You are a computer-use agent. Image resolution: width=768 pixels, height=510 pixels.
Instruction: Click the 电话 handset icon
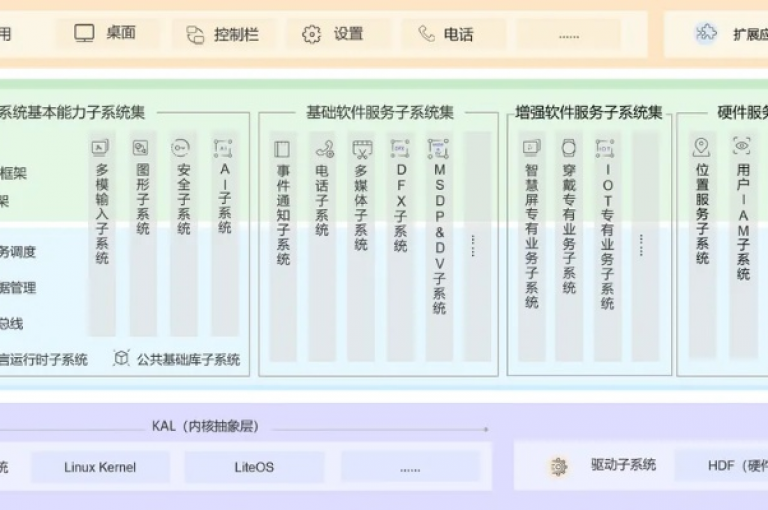[x=426, y=34]
